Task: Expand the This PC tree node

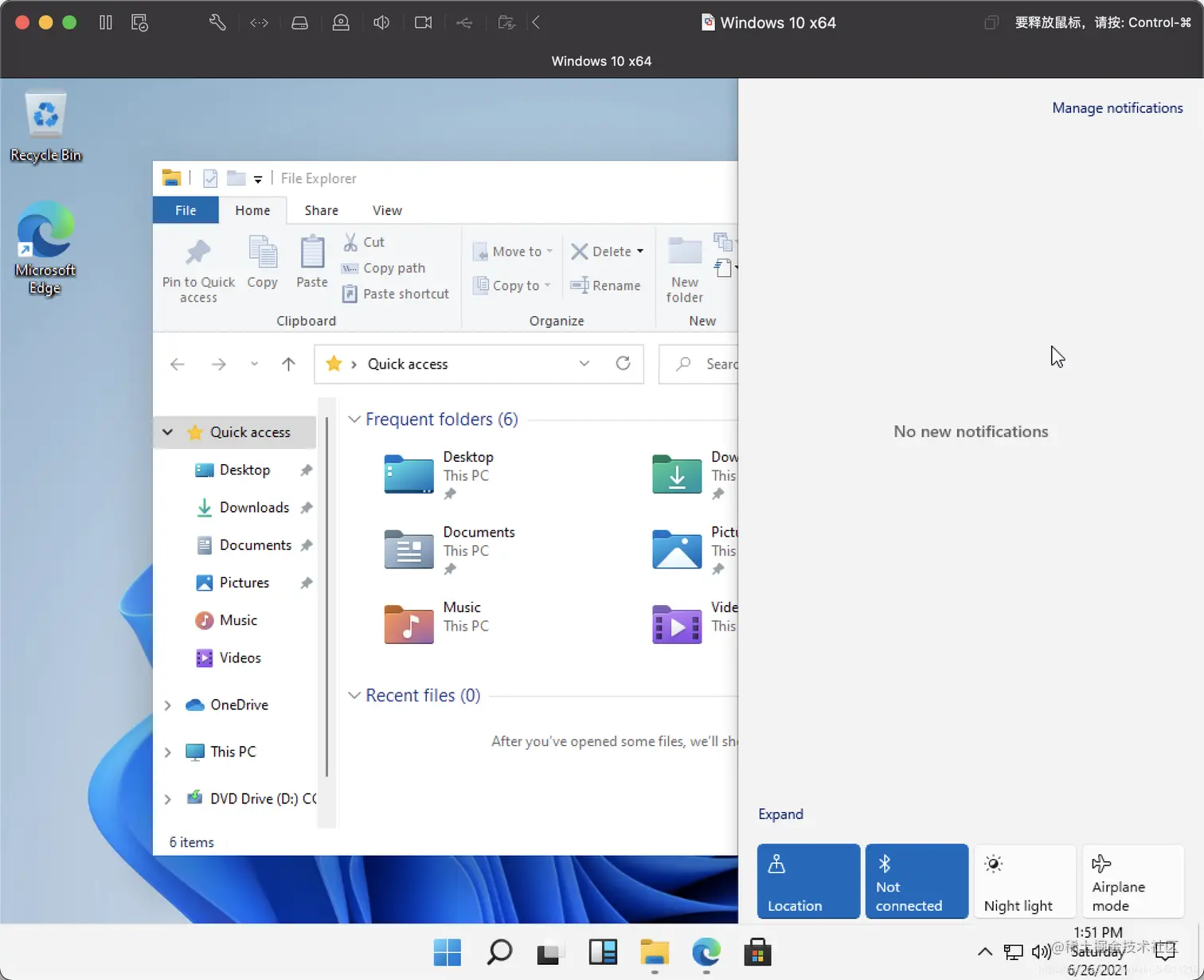Action: pos(167,752)
